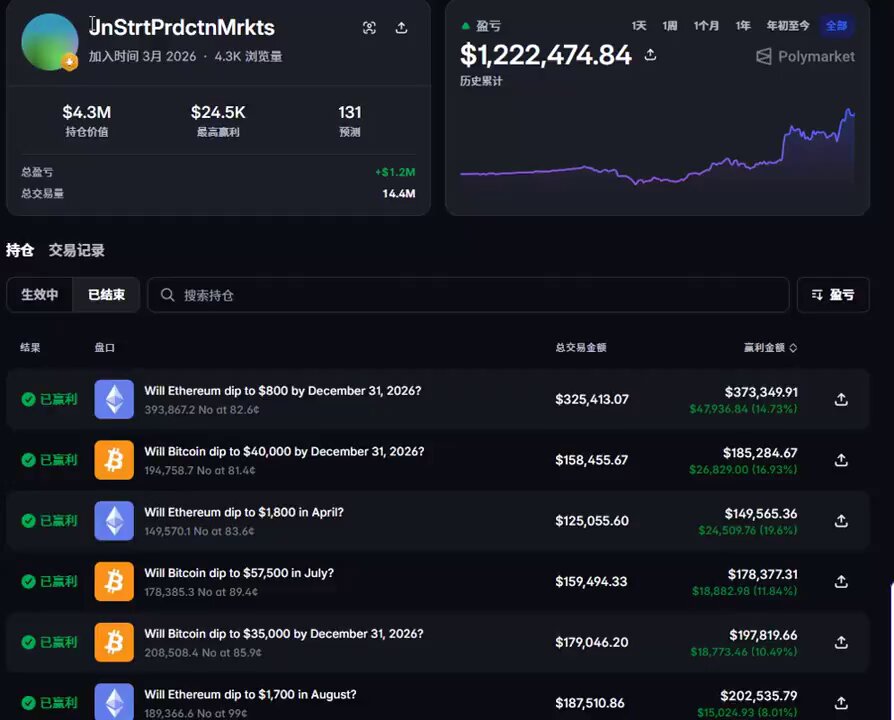The width and height of the screenshot is (894, 720).
Task: Open Will Bitcoin dip to $40,000 by December 31, 2026?
Action: [x=285, y=451]
